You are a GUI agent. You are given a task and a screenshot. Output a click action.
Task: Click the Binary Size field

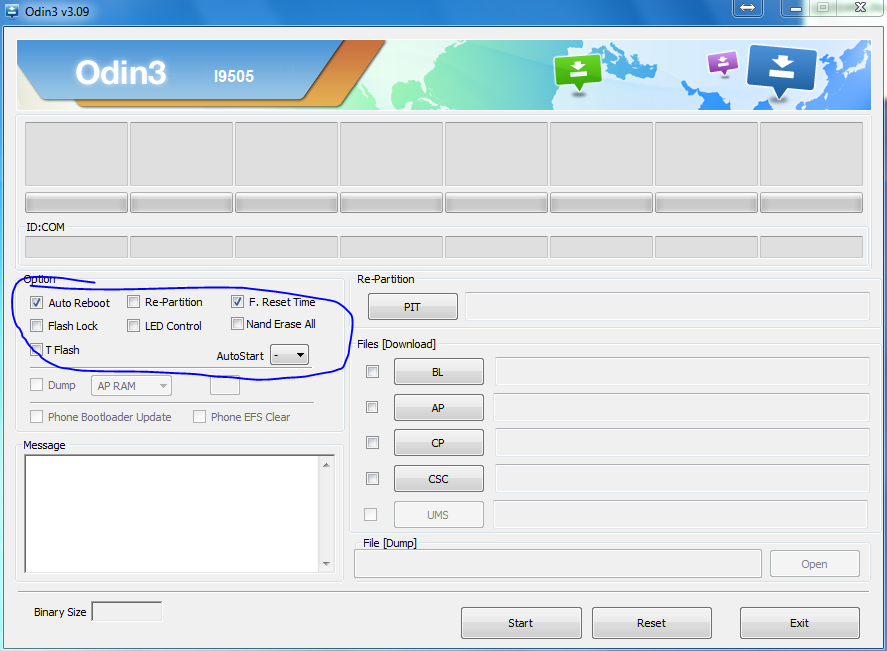tap(127, 611)
